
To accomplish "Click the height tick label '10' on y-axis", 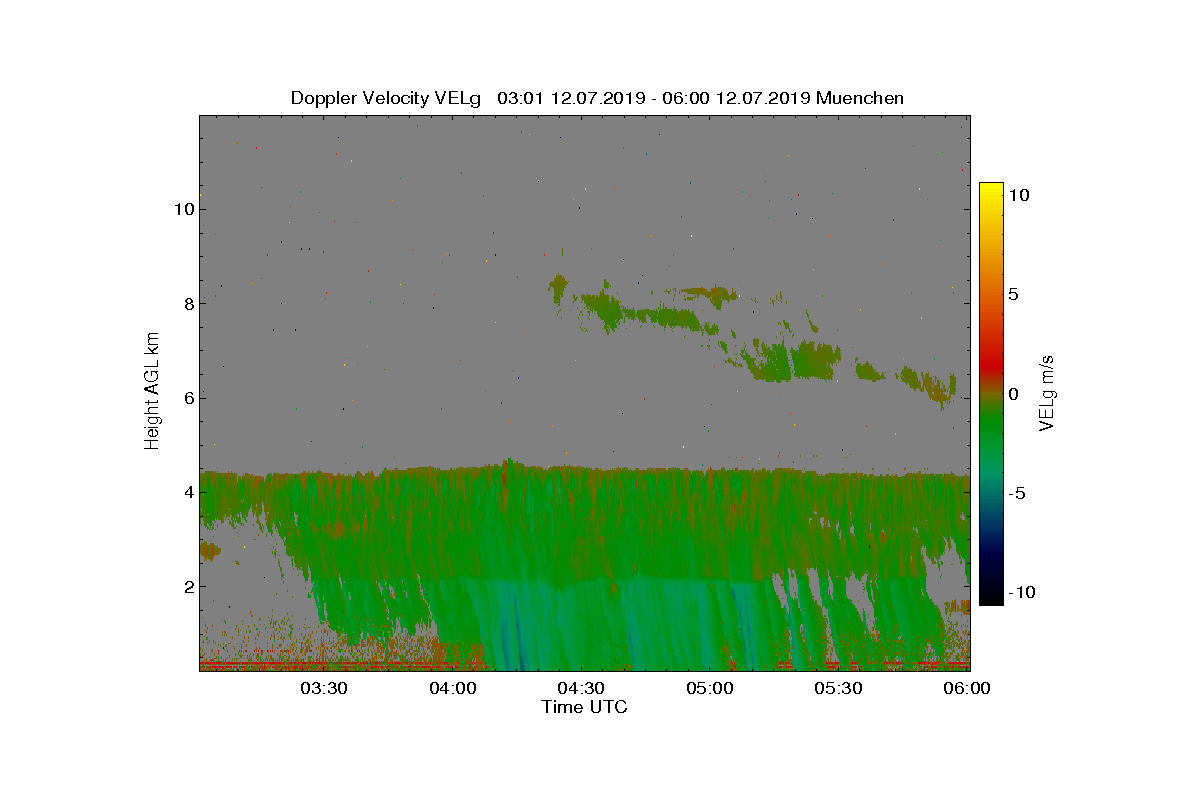I will point(183,209).
